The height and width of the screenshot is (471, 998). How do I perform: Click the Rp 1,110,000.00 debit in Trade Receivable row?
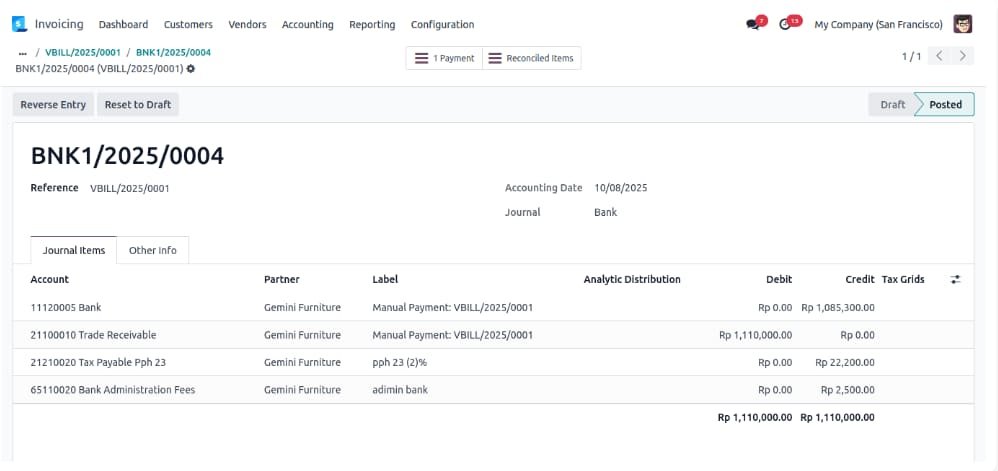coord(756,335)
